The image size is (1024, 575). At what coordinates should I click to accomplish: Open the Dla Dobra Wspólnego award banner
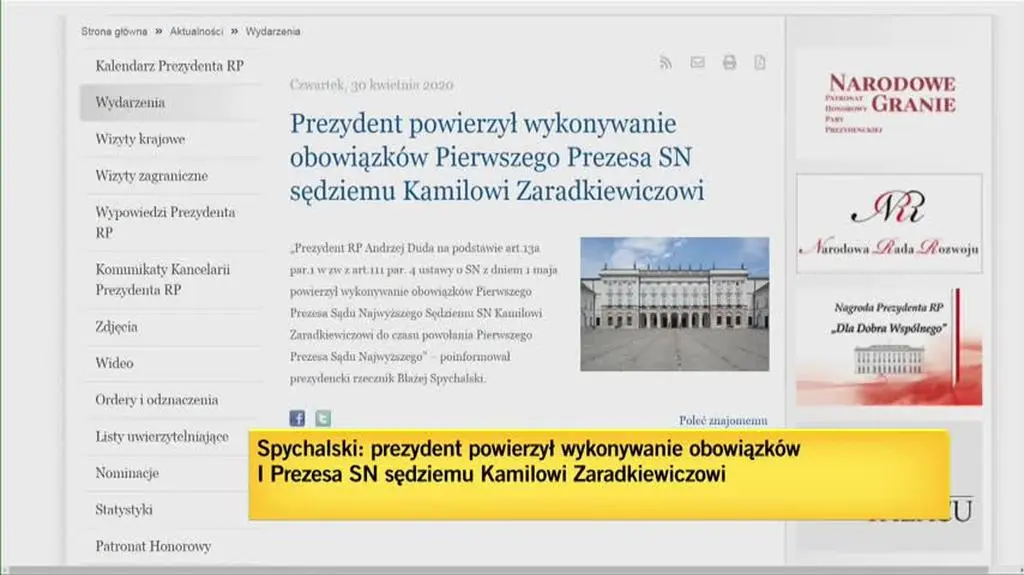click(889, 346)
